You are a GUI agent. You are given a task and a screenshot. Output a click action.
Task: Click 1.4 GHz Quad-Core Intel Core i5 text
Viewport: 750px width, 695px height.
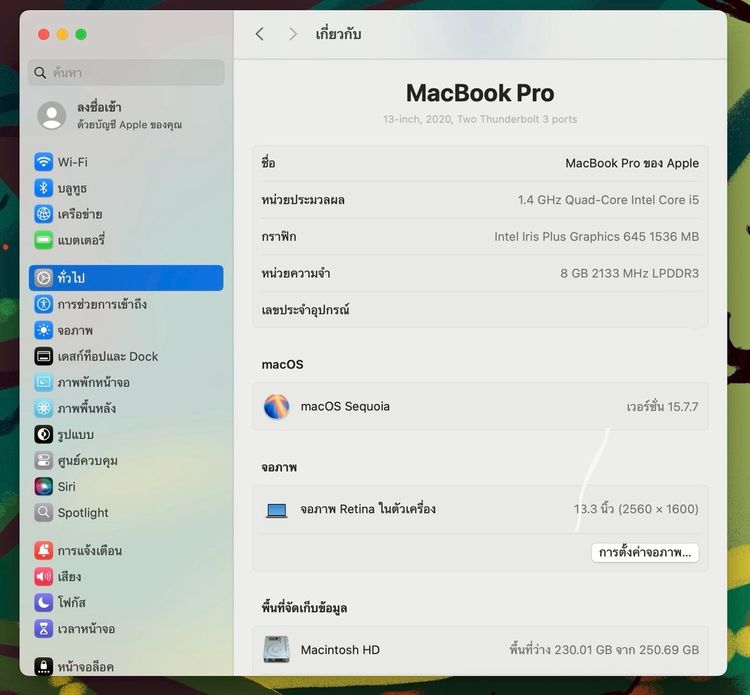pos(608,200)
